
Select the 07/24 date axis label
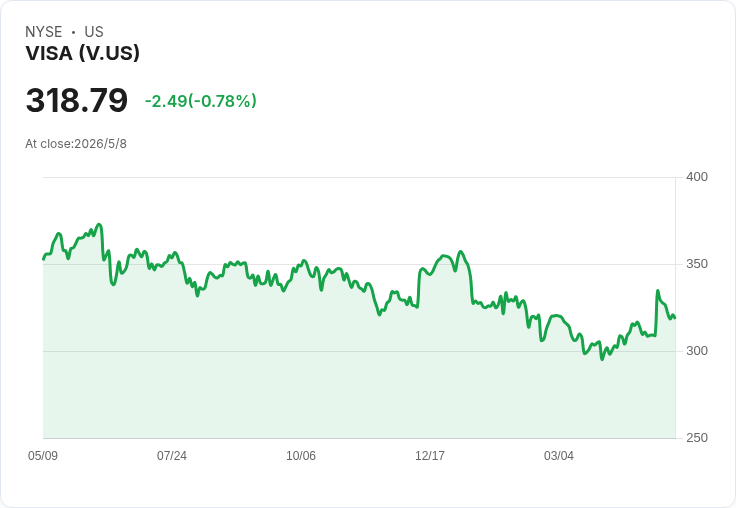coord(172,455)
